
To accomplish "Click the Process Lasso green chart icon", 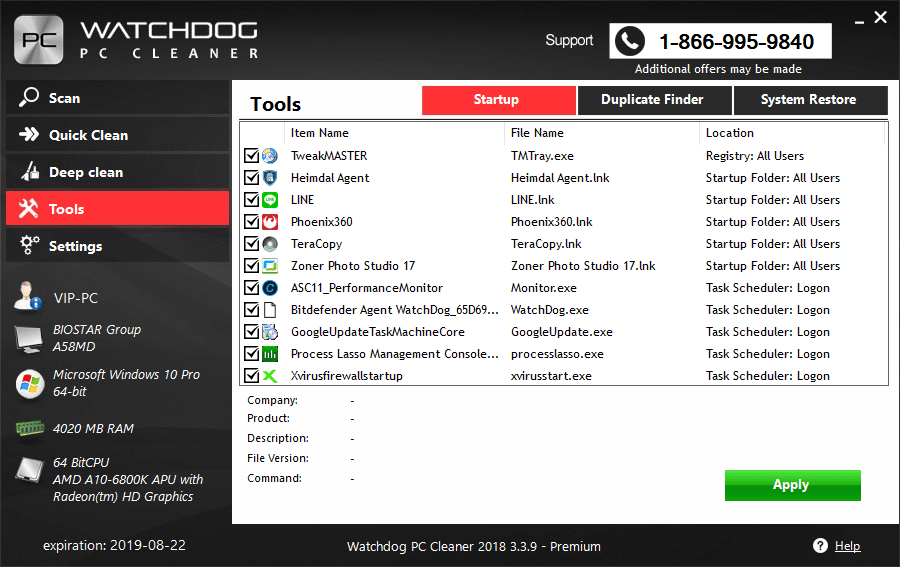I will (270, 354).
